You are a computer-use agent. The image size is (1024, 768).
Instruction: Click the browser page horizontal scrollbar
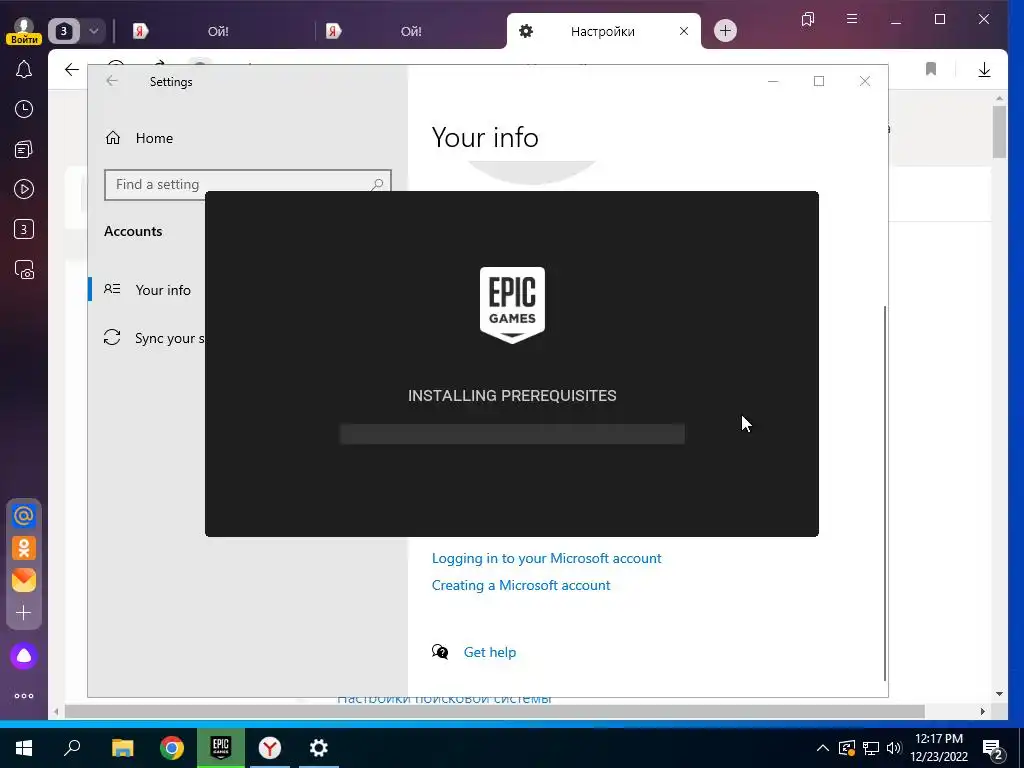[494, 711]
